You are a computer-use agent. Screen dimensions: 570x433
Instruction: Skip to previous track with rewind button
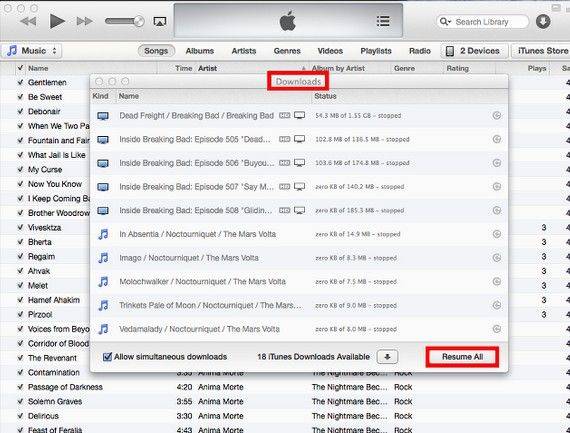pos(28,21)
